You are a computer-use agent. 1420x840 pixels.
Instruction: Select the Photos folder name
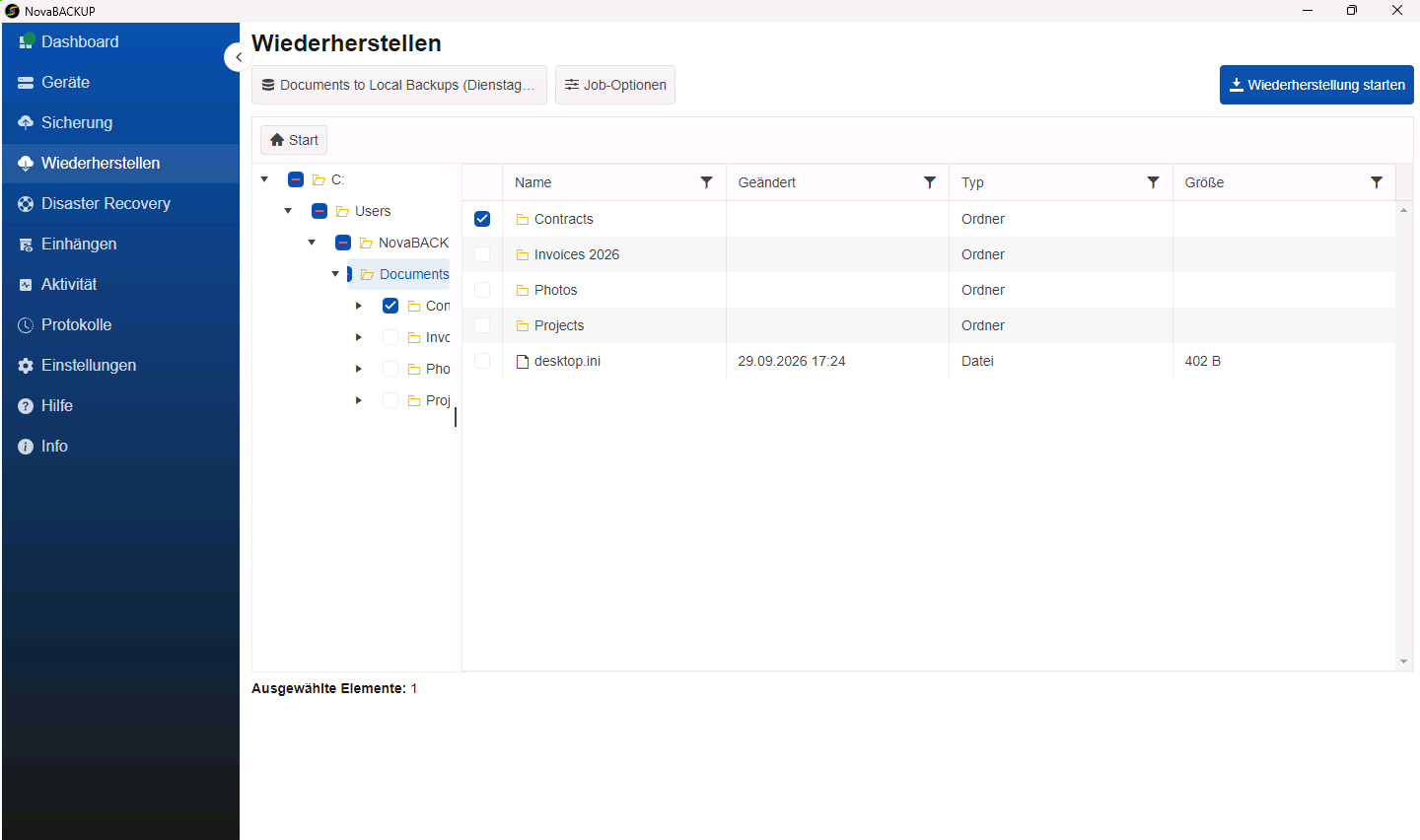coord(556,290)
